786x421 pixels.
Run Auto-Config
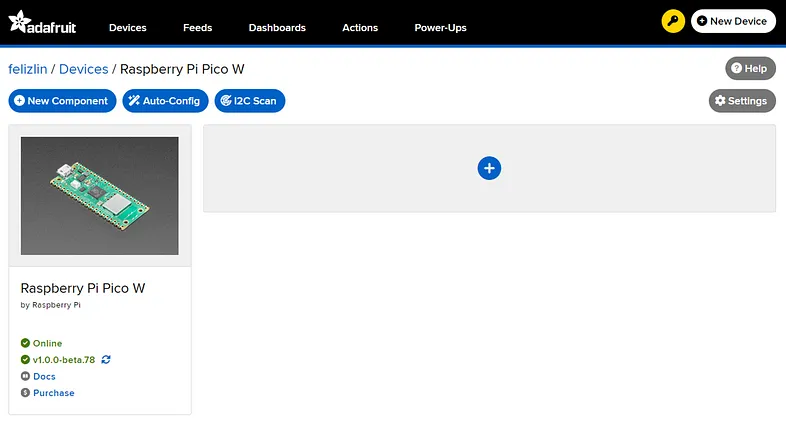165,101
